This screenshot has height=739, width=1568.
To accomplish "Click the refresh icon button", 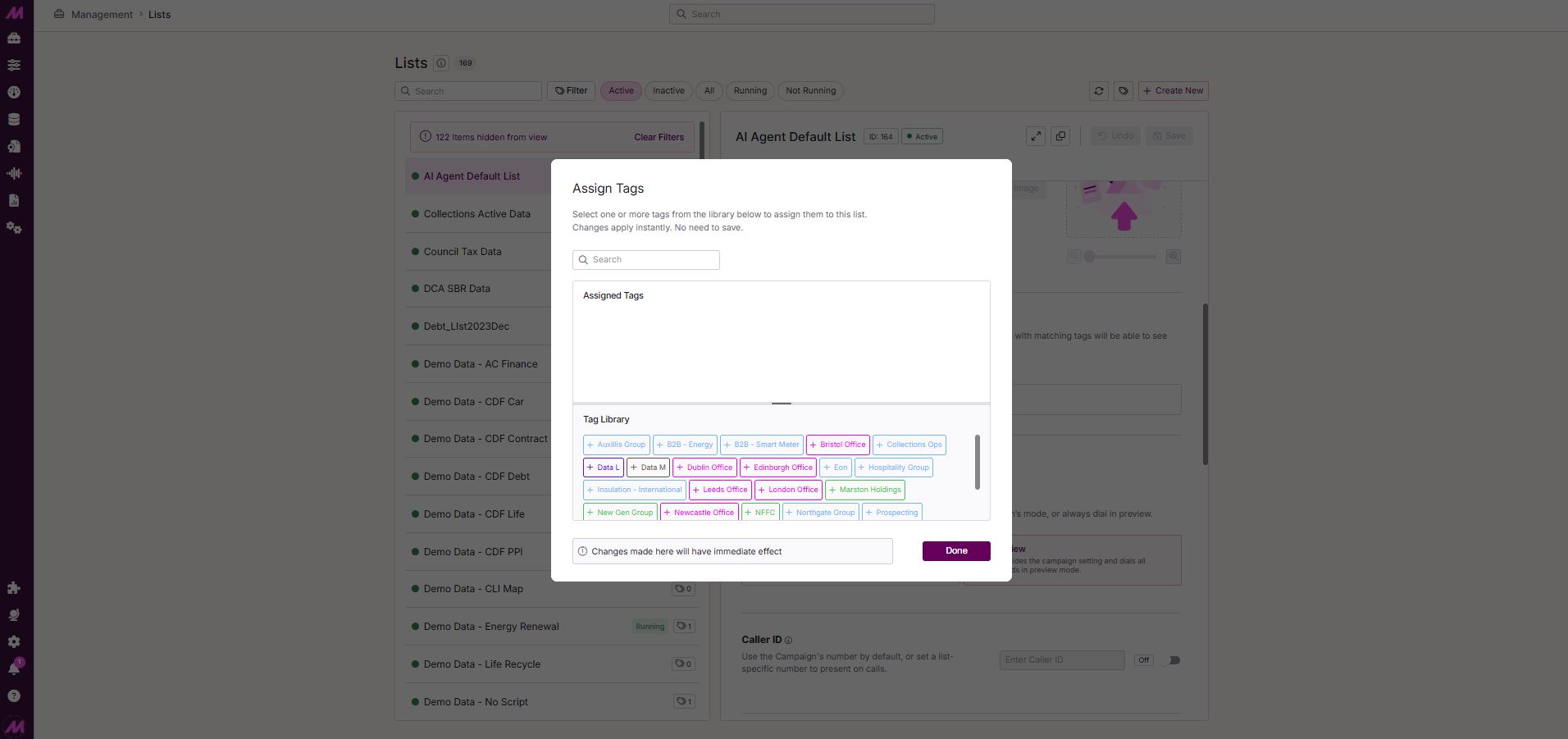I will 1099,91.
